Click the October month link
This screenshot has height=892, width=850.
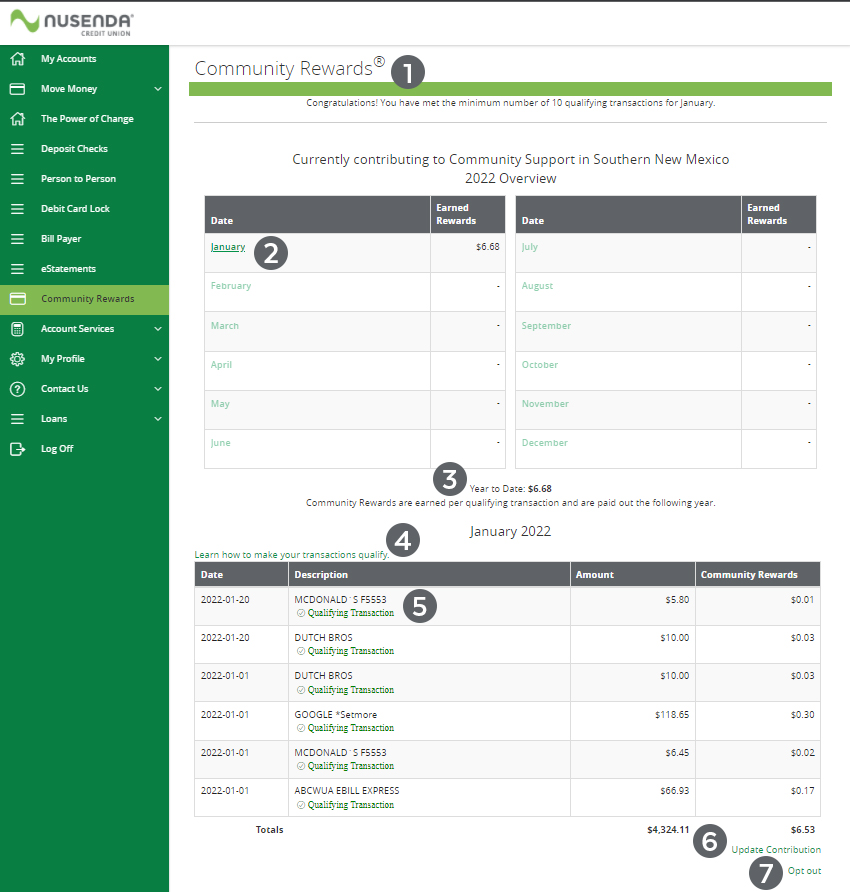pos(540,365)
